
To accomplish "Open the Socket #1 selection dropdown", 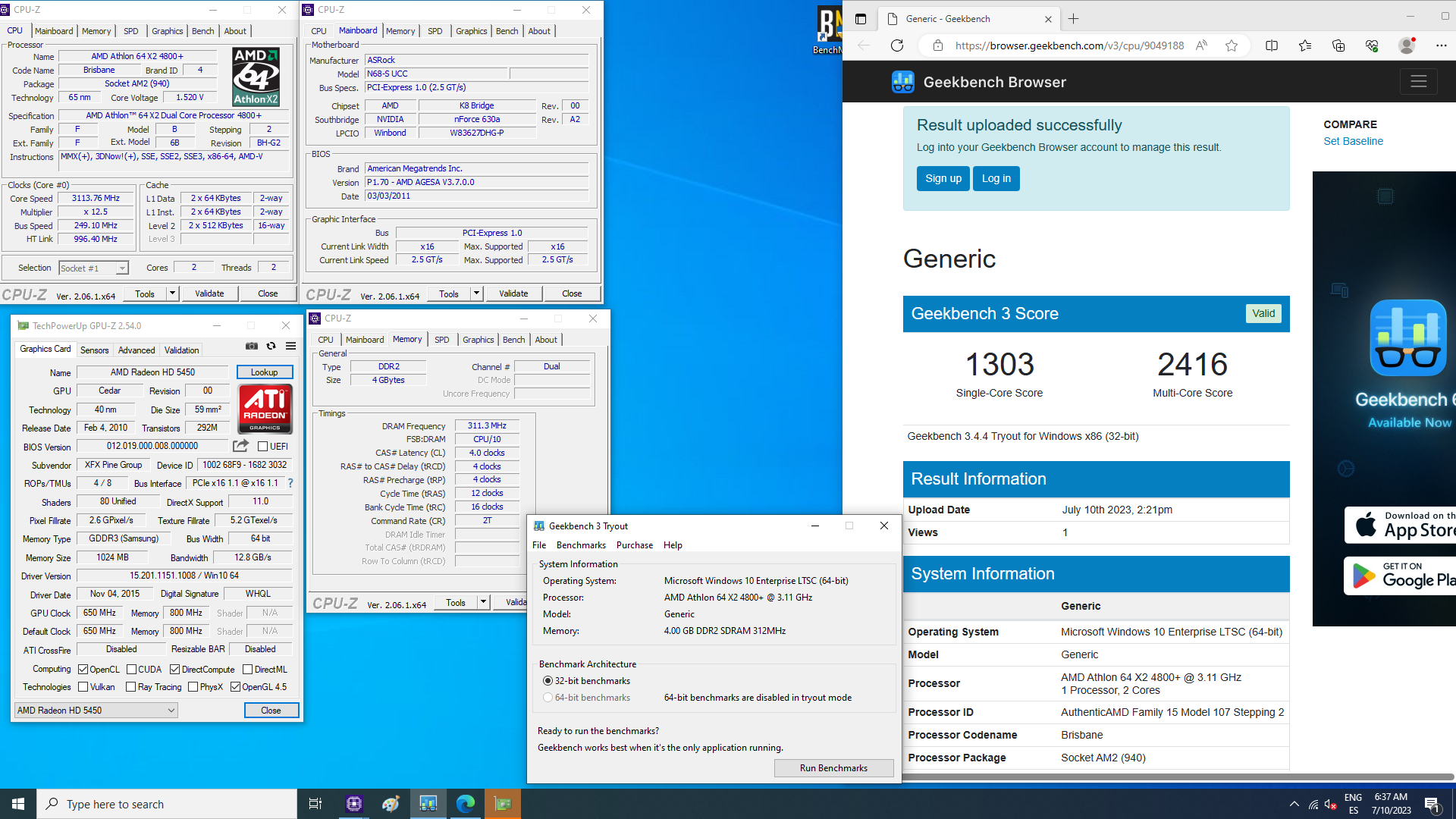I will point(94,268).
